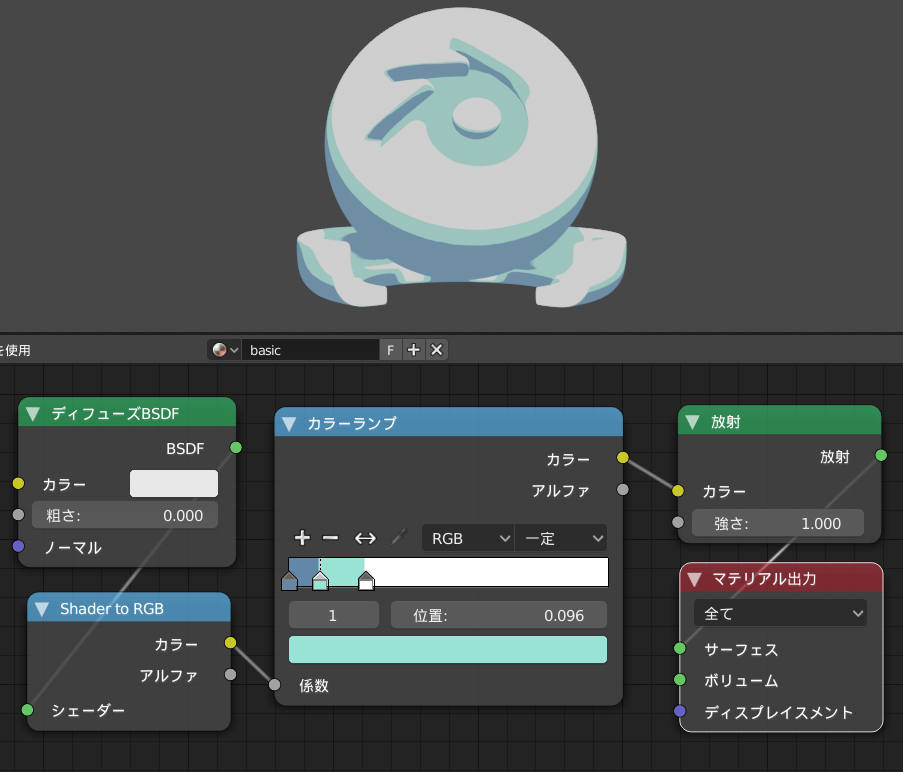Click the ディスプレイスメント input socket
This screenshot has width=903, height=772.
point(680,712)
